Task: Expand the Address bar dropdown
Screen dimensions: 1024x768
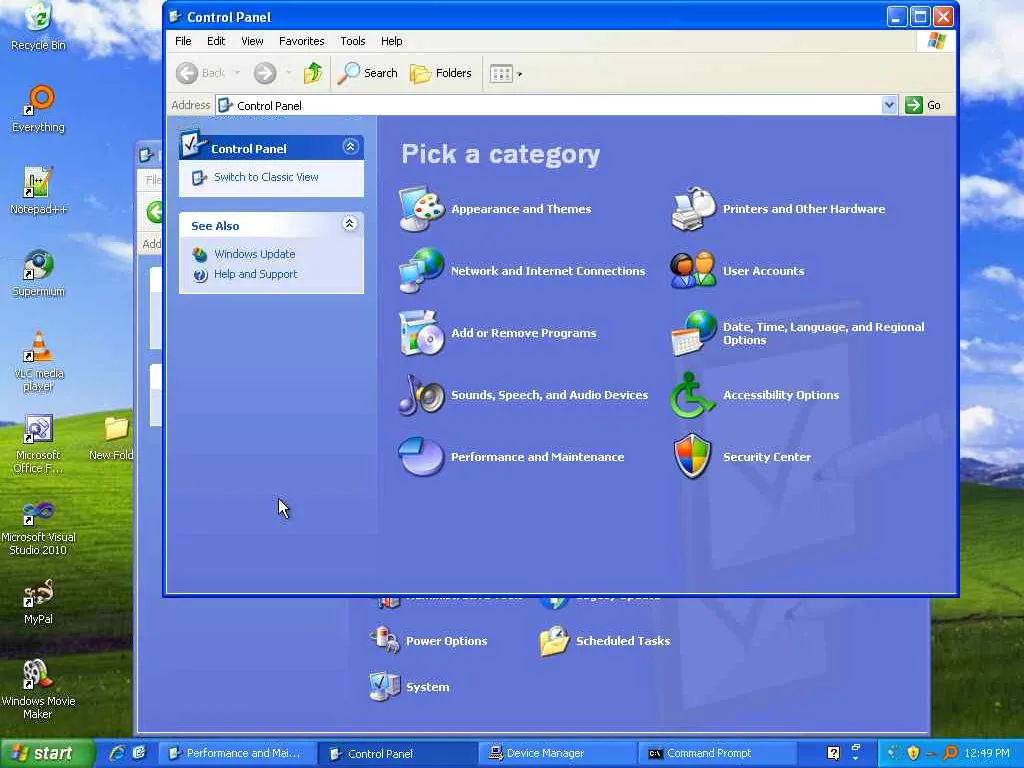Action: coord(889,105)
